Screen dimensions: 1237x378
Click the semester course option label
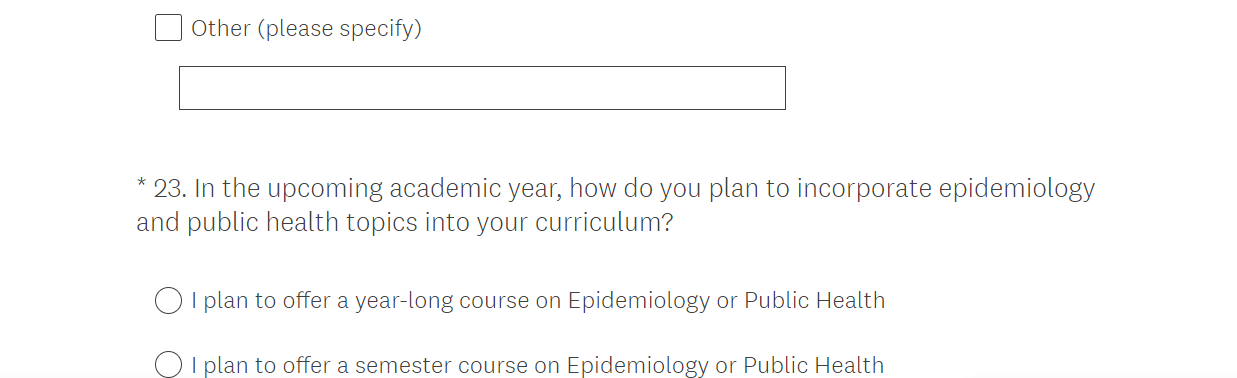(538, 365)
